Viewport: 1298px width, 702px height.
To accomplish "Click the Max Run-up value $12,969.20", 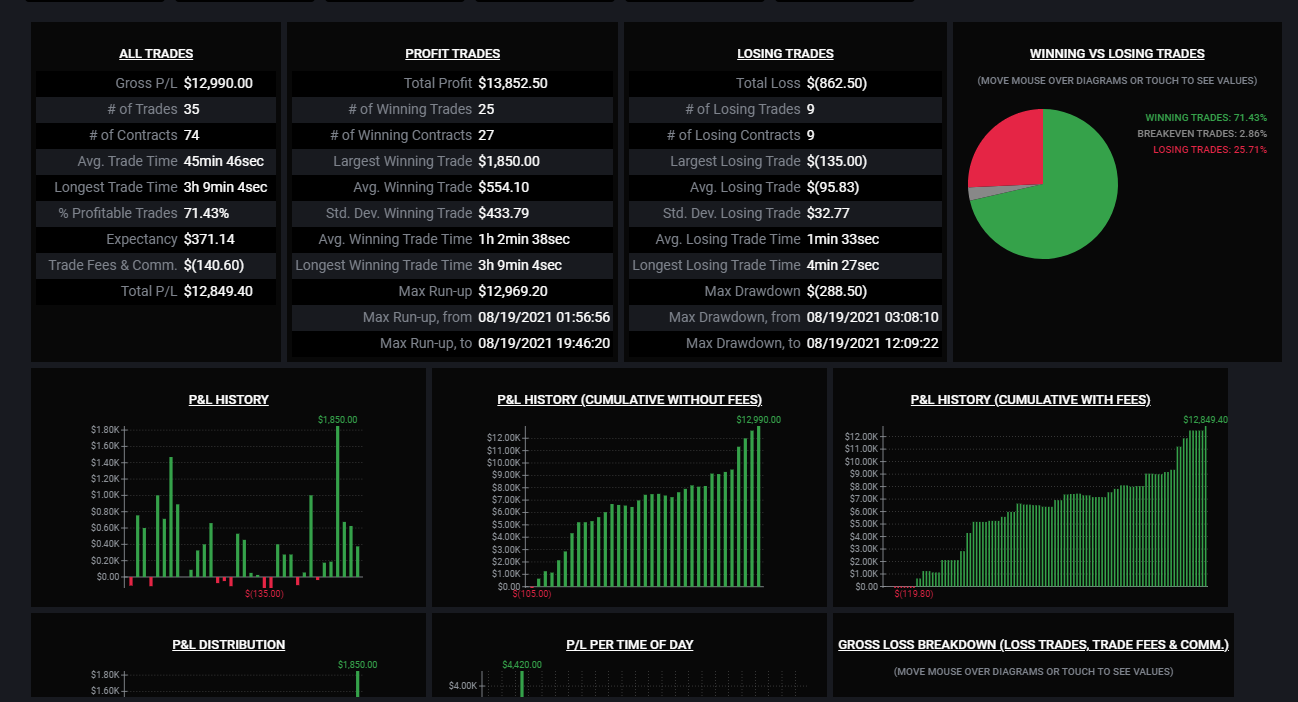I will [513, 291].
